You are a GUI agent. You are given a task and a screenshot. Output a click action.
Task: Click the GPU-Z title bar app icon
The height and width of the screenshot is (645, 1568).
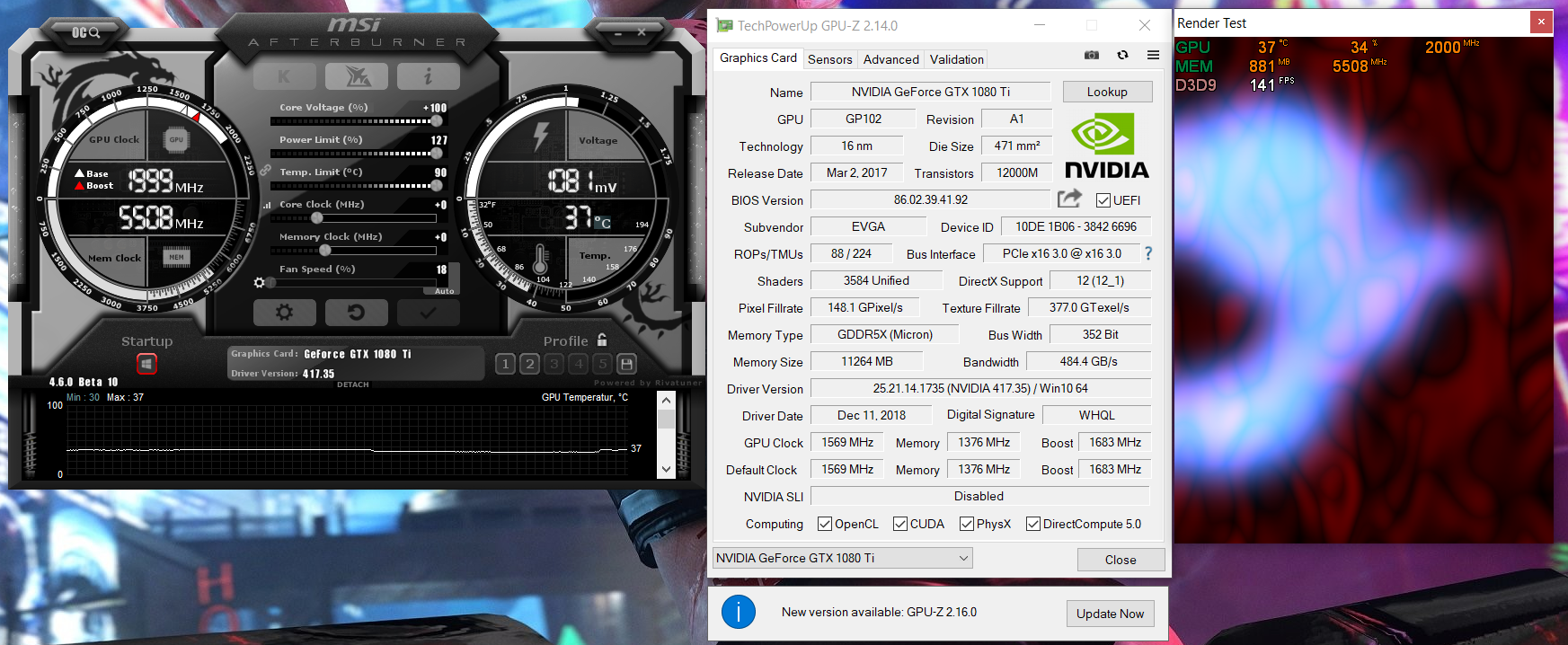coord(724,25)
